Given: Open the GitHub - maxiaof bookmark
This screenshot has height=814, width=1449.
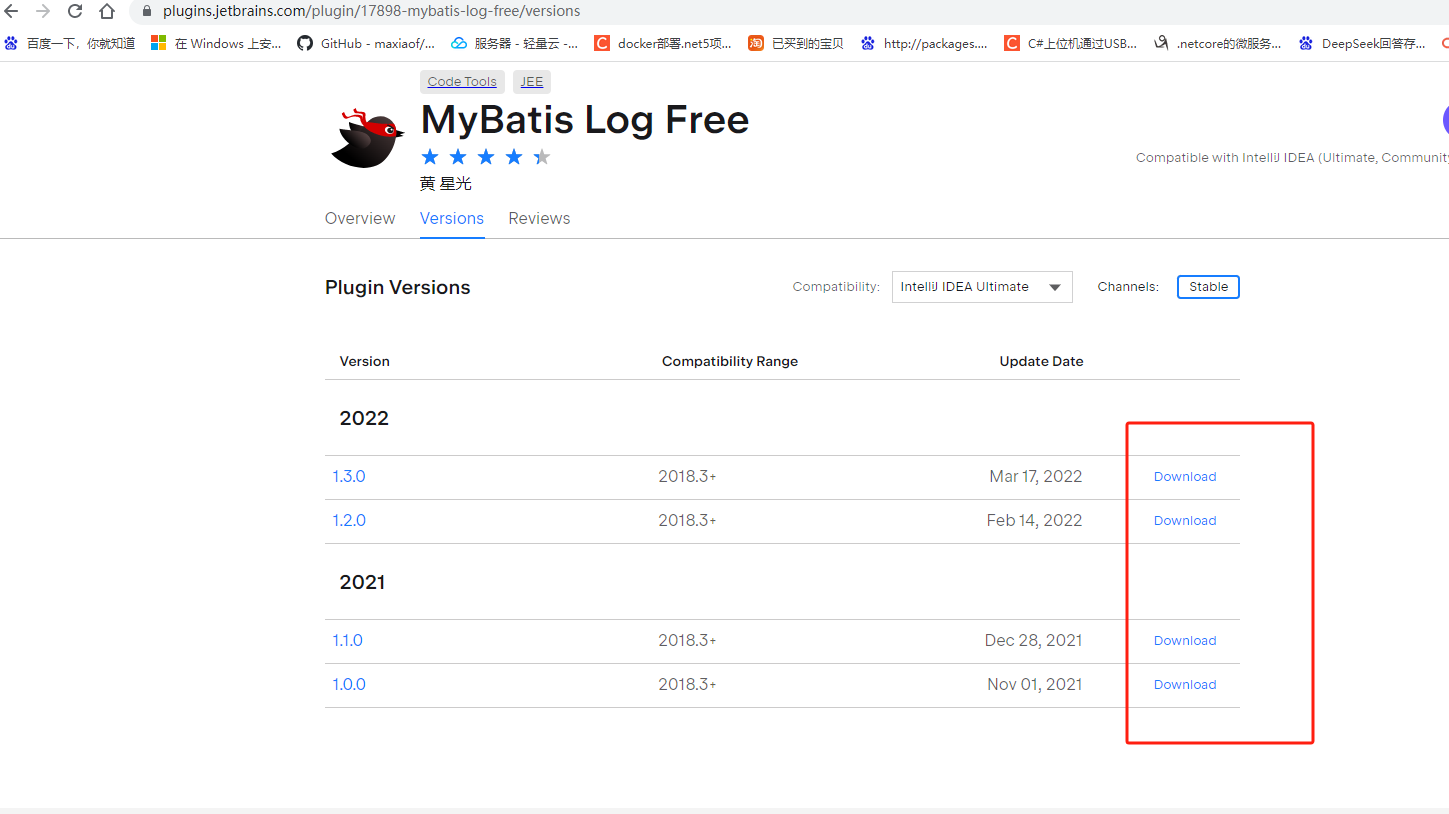Looking at the screenshot, I should pos(366,43).
